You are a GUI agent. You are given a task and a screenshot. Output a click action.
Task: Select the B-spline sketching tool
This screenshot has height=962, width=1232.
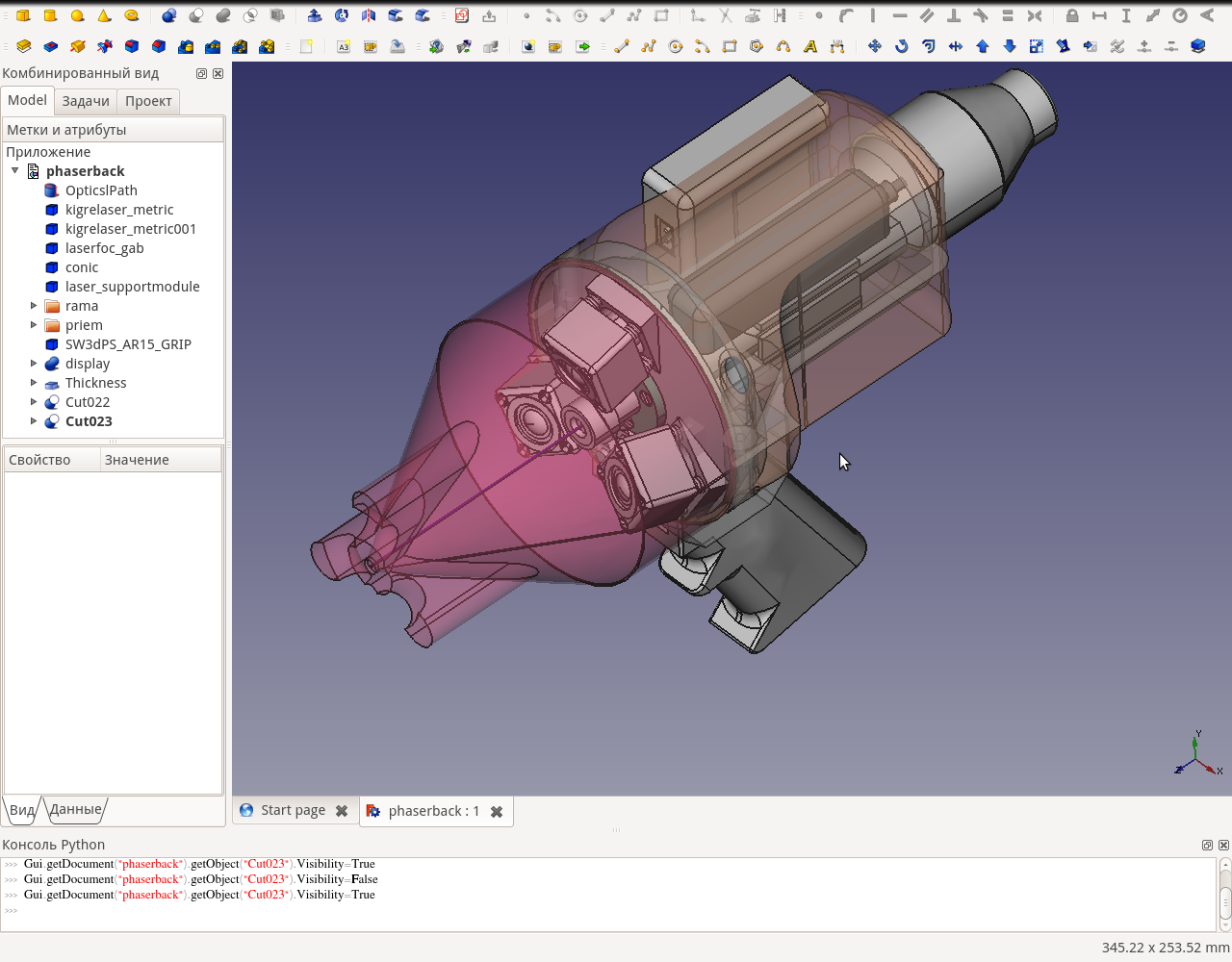[x=782, y=45]
